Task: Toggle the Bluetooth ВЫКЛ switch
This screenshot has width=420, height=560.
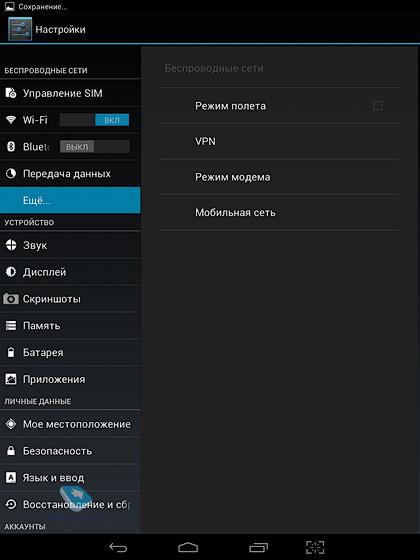Action: [94, 147]
